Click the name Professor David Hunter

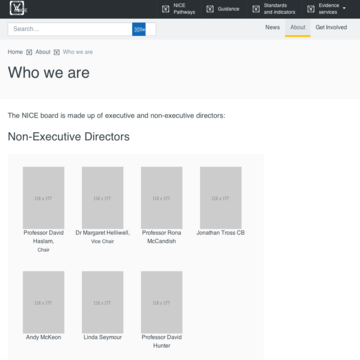pos(162,341)
